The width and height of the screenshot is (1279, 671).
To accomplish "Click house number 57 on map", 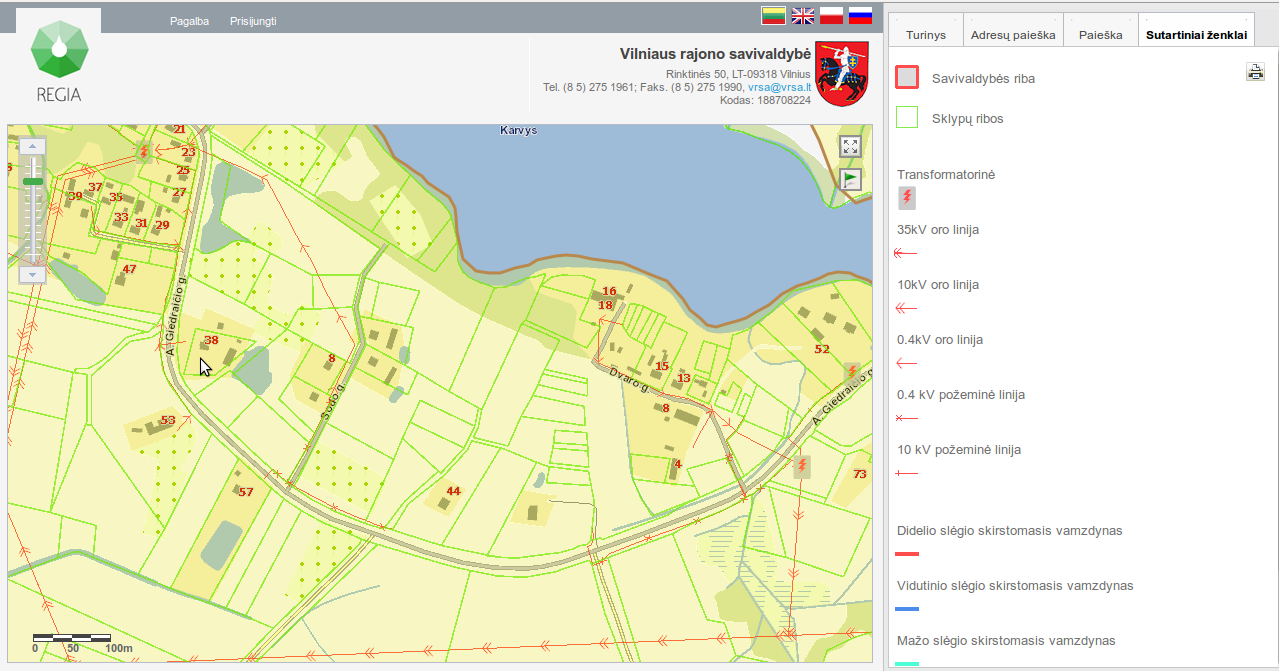I will coord(246,492).
